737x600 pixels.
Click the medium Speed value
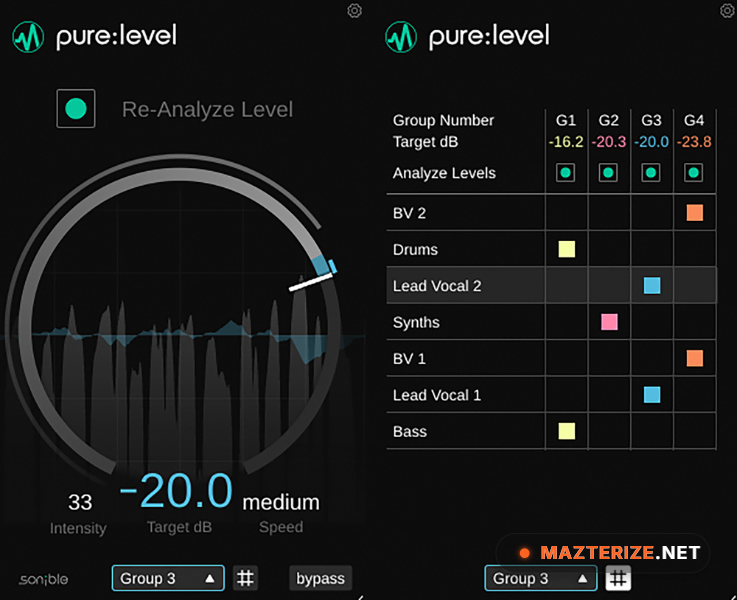coord(281,503)
